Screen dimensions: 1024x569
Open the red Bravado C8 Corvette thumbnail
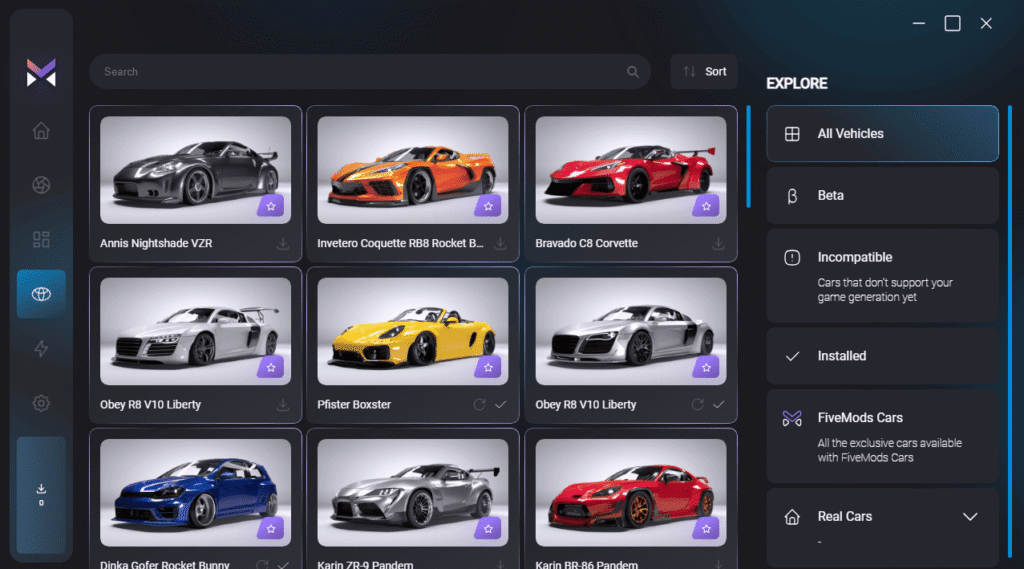coord(631,170)
